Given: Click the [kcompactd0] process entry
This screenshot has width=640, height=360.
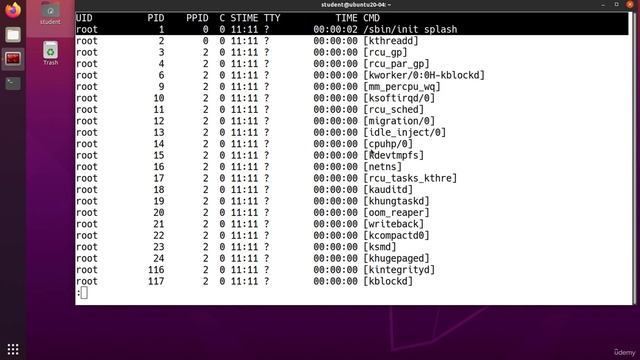Looking at the screenshot, I should click(396, 235).
